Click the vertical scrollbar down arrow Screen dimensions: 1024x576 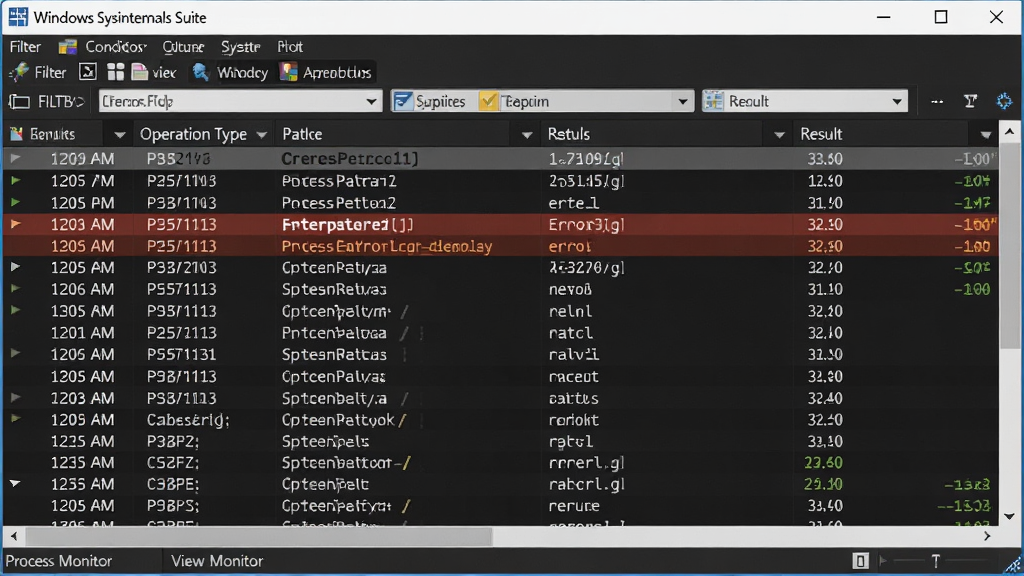point(1010,517)
